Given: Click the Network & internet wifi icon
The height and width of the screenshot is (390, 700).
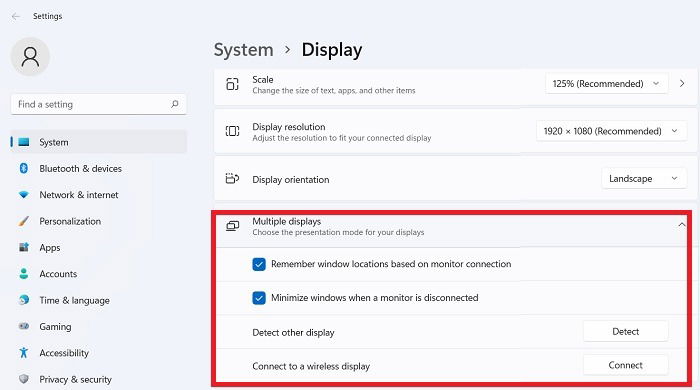Looking at the screenshot, I should 24,195.
